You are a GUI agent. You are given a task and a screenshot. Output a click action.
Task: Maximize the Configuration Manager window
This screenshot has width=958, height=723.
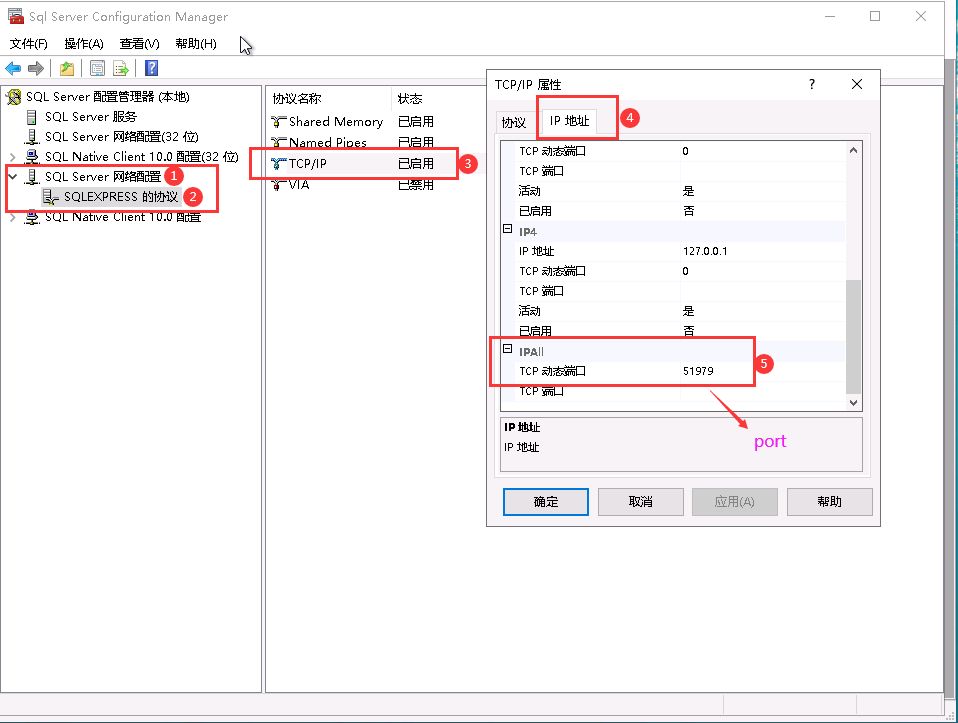click(875, 16)
